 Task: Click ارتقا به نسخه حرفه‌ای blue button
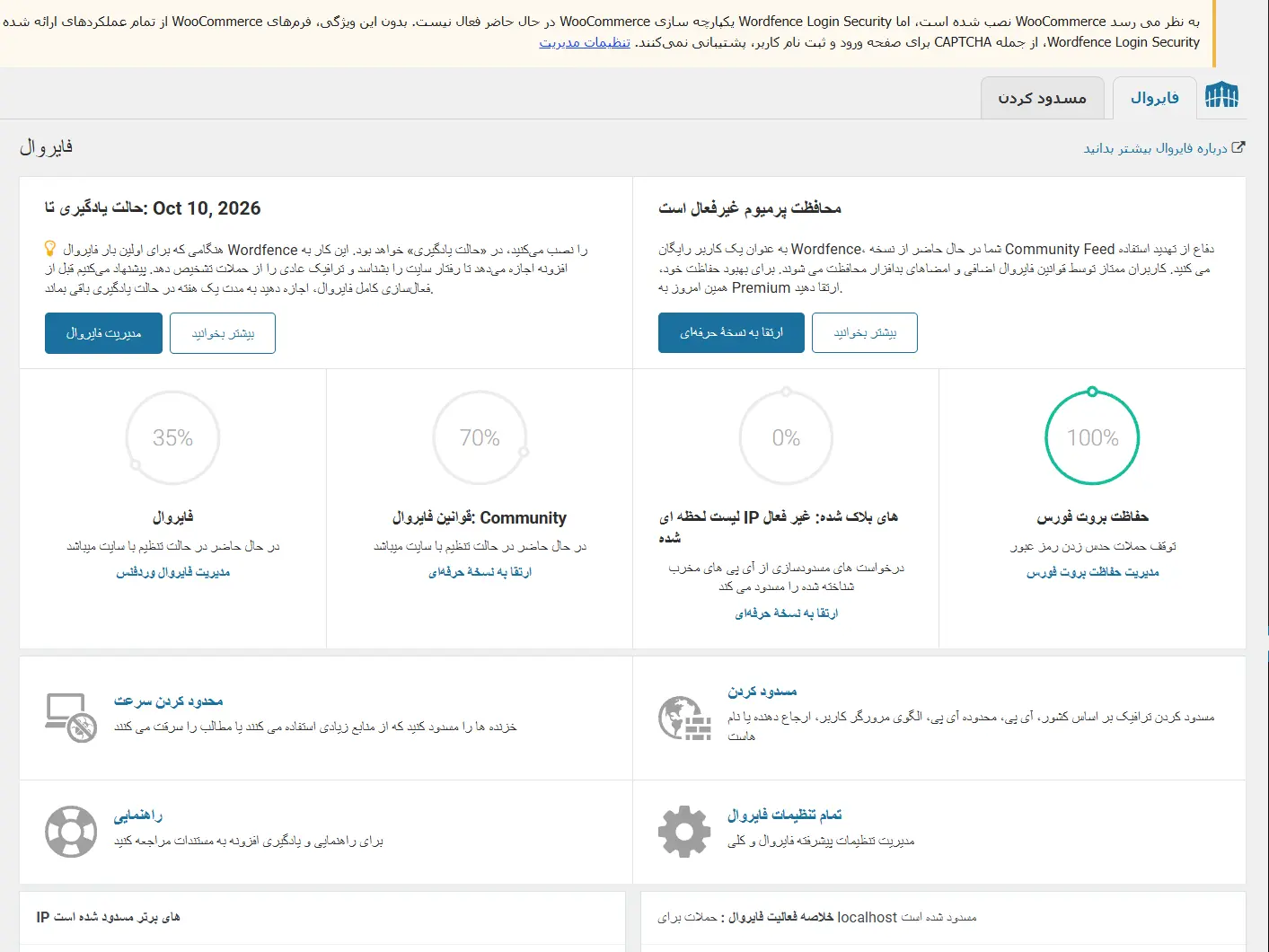(x=731, y=332)
